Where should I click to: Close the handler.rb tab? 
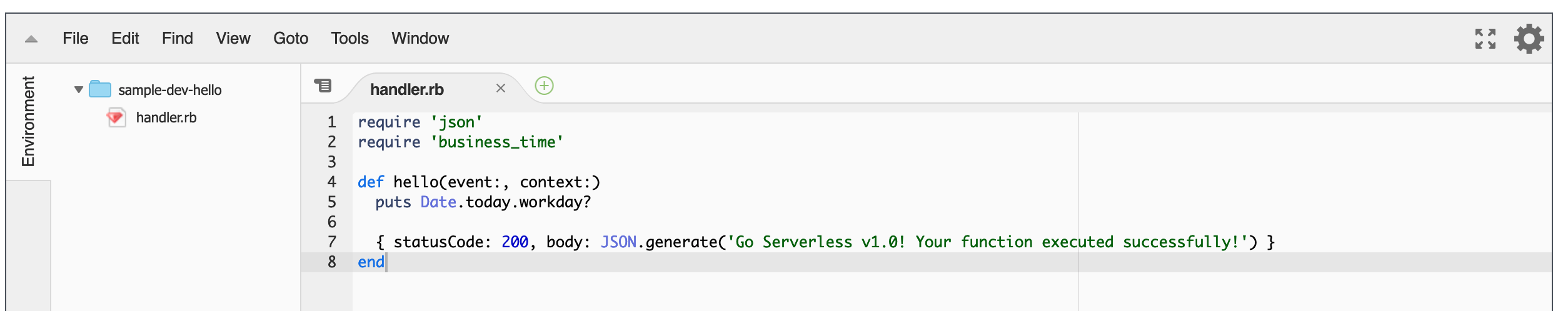tap(500, 89)
